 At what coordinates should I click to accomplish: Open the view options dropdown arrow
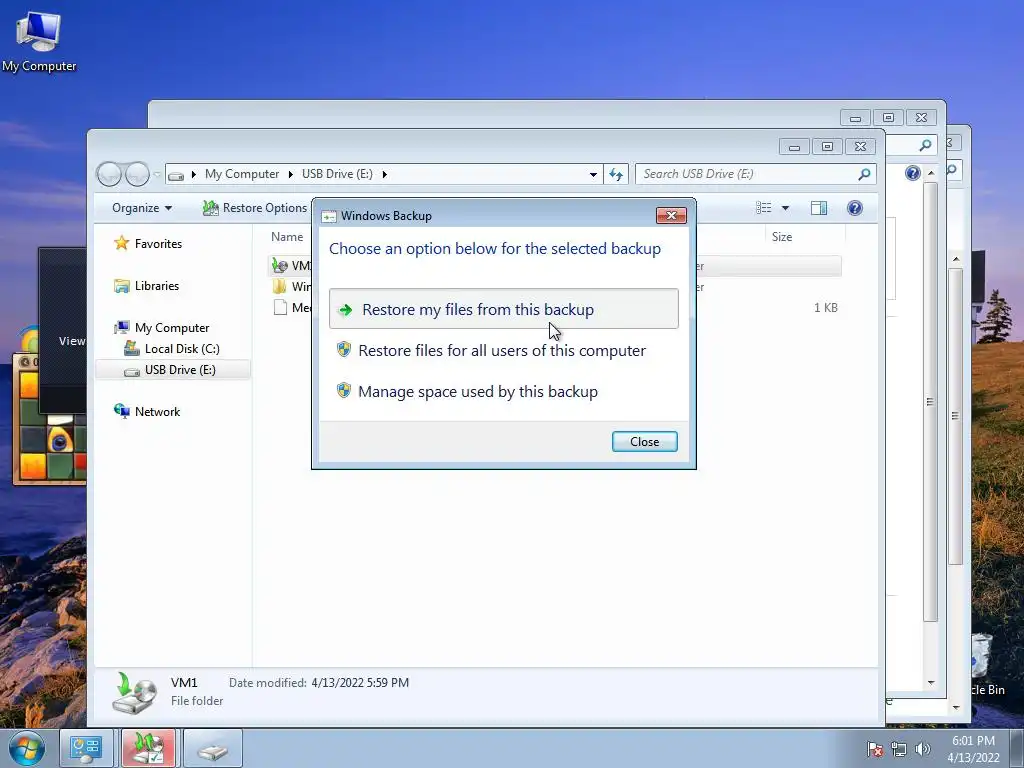(786, 208)
